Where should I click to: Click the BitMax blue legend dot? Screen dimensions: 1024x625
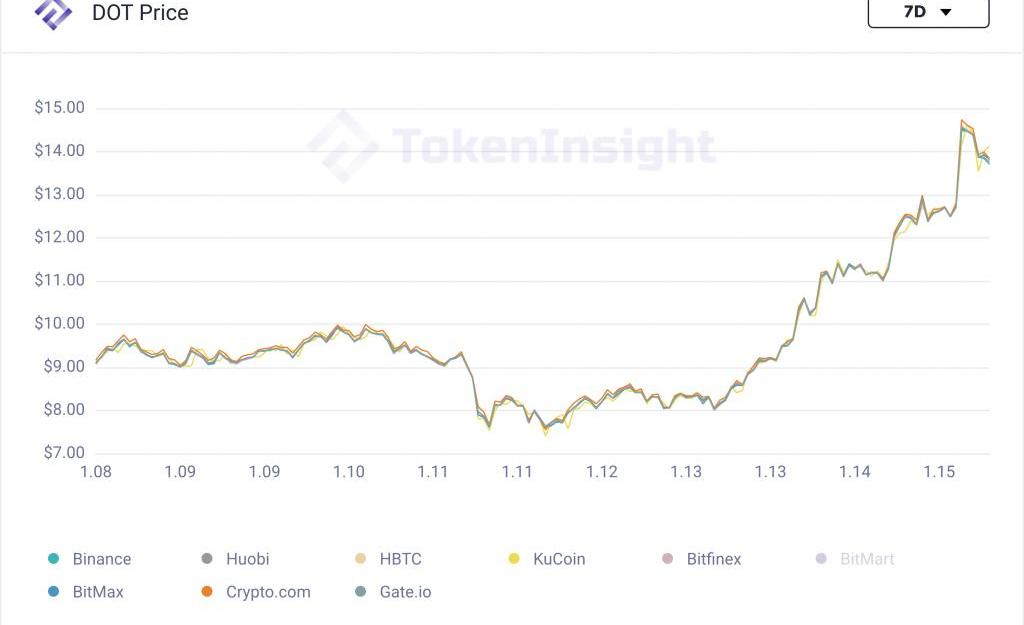[x=53, y=591]
